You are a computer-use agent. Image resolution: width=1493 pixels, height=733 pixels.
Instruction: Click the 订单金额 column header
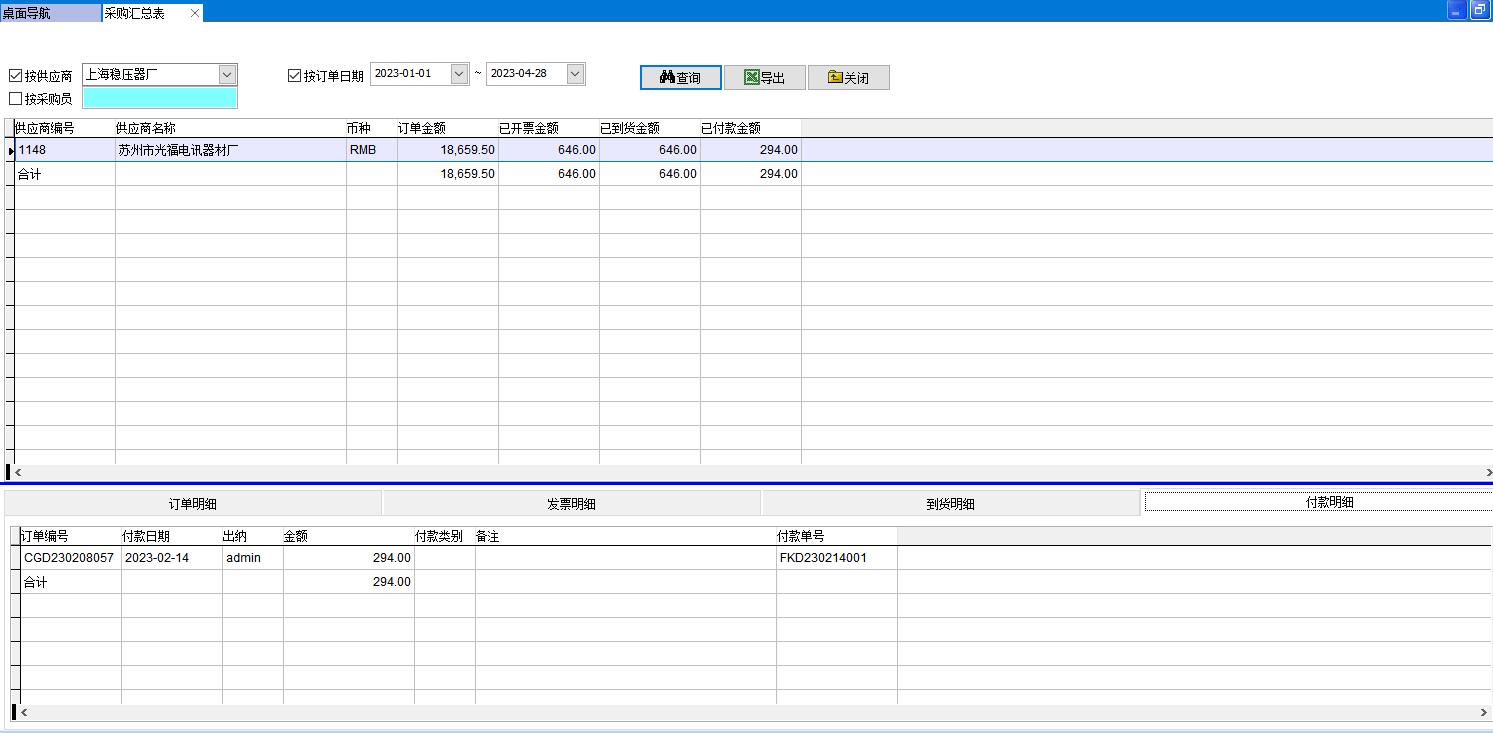447,128
